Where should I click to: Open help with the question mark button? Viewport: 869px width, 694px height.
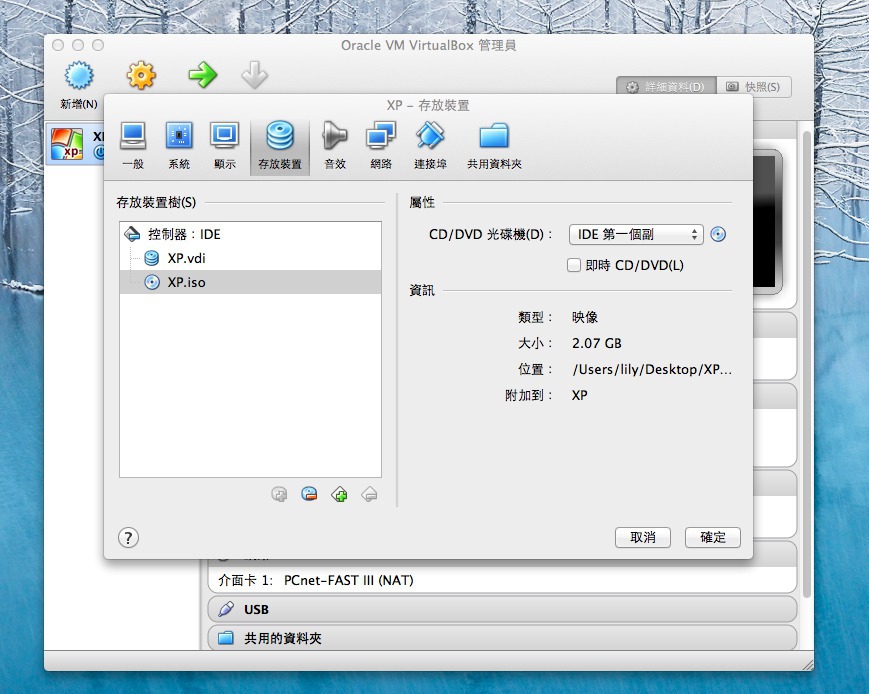129,537
